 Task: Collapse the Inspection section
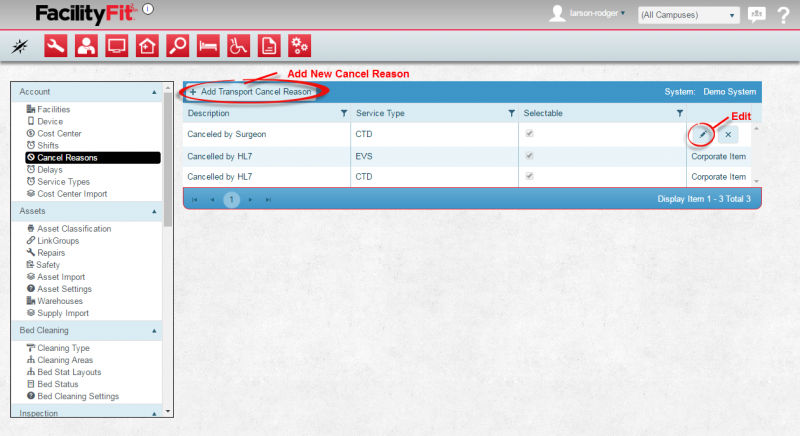[x=154, y=414]
